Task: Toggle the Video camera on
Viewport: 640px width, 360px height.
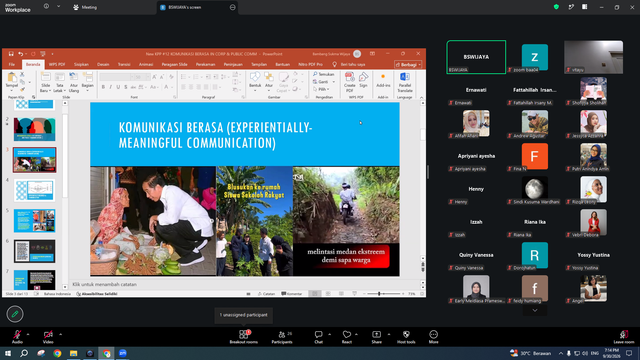Action: pos(48,337)
